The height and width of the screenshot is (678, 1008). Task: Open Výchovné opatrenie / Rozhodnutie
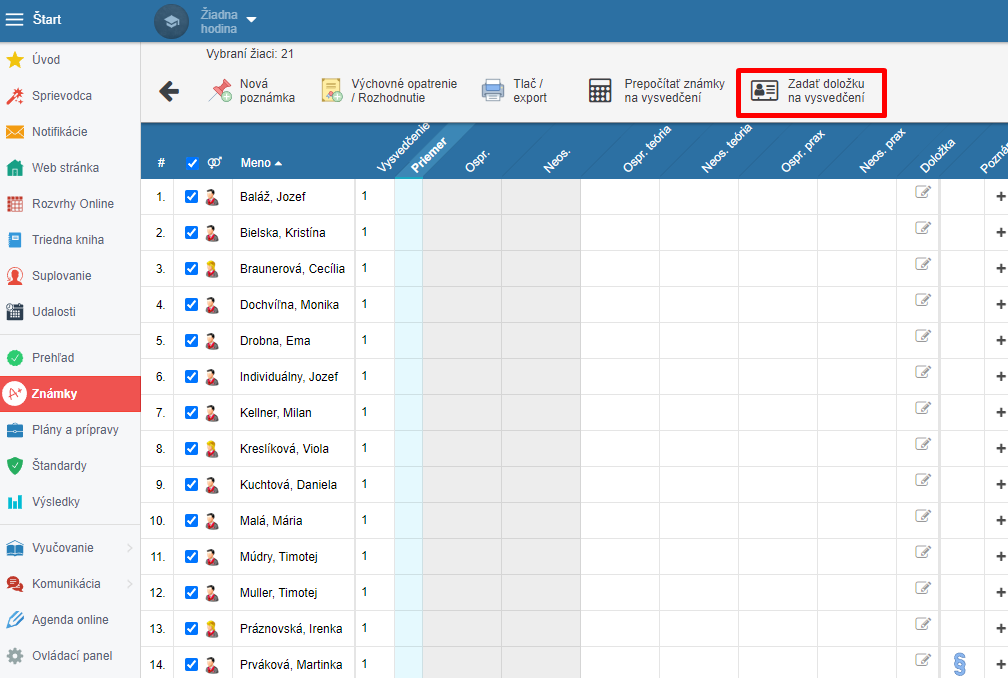[390, 91]
